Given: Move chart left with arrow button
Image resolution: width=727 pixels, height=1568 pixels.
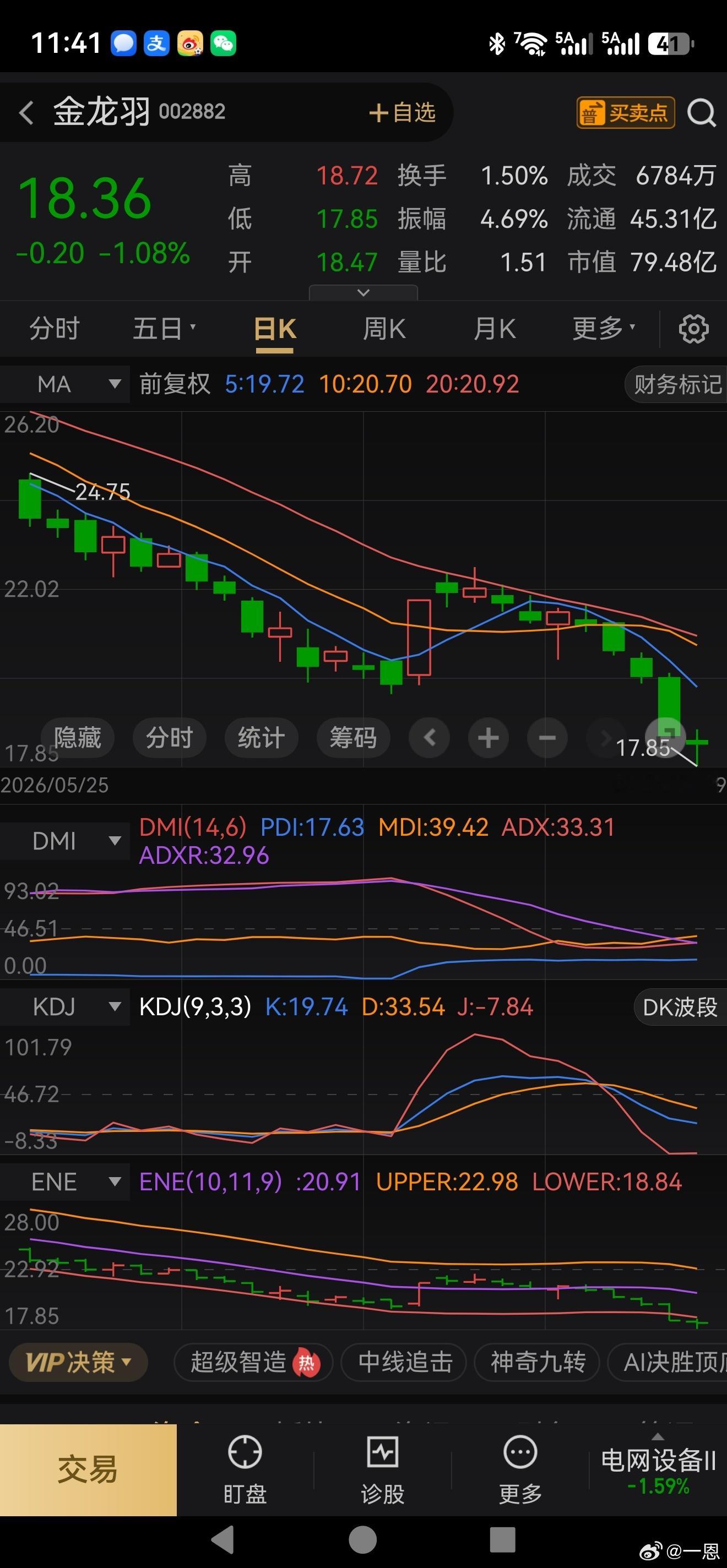Looking at the screenshot, I should pyautogui.click(x=429, y=738).
